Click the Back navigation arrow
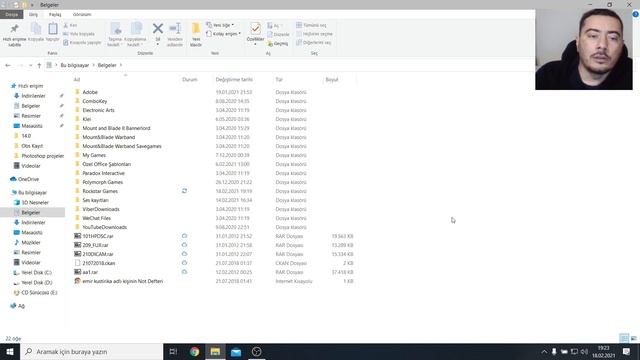640x360 pixels. click(x=8, y=65)
